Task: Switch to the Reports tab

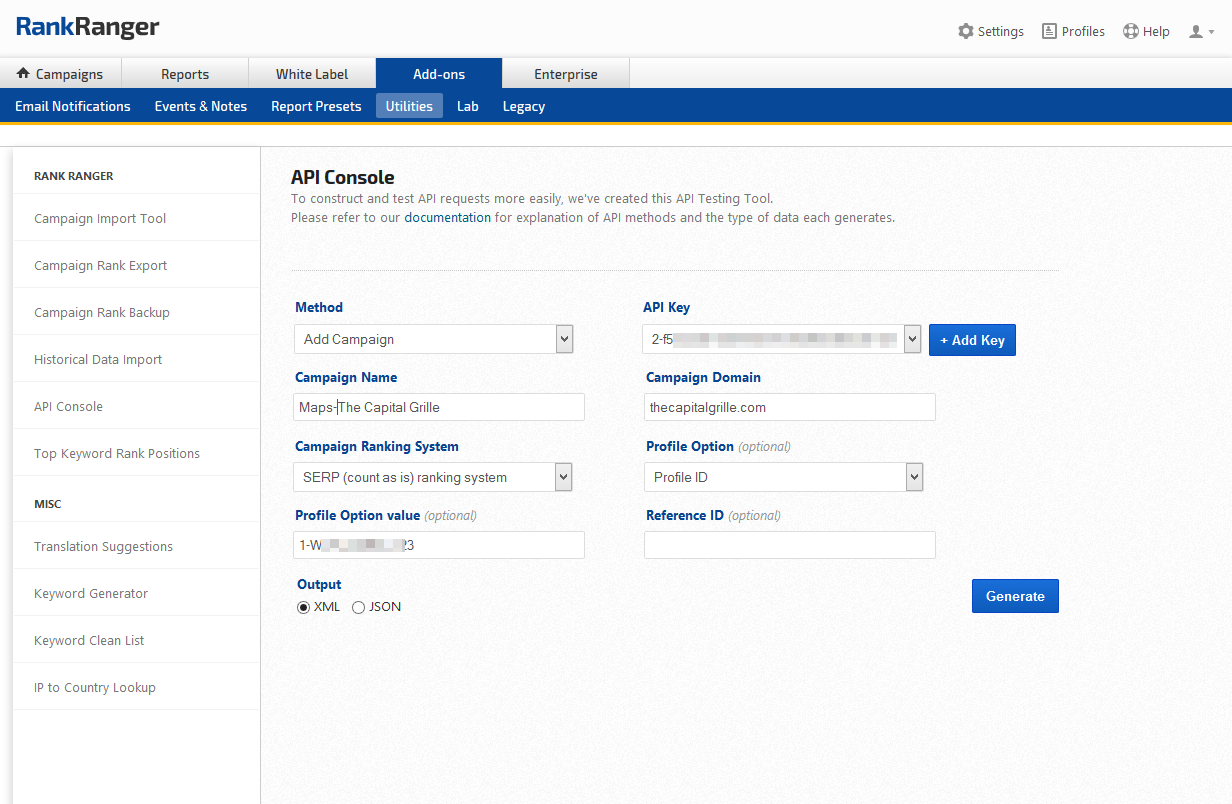Action: click(x=185, y=74)
